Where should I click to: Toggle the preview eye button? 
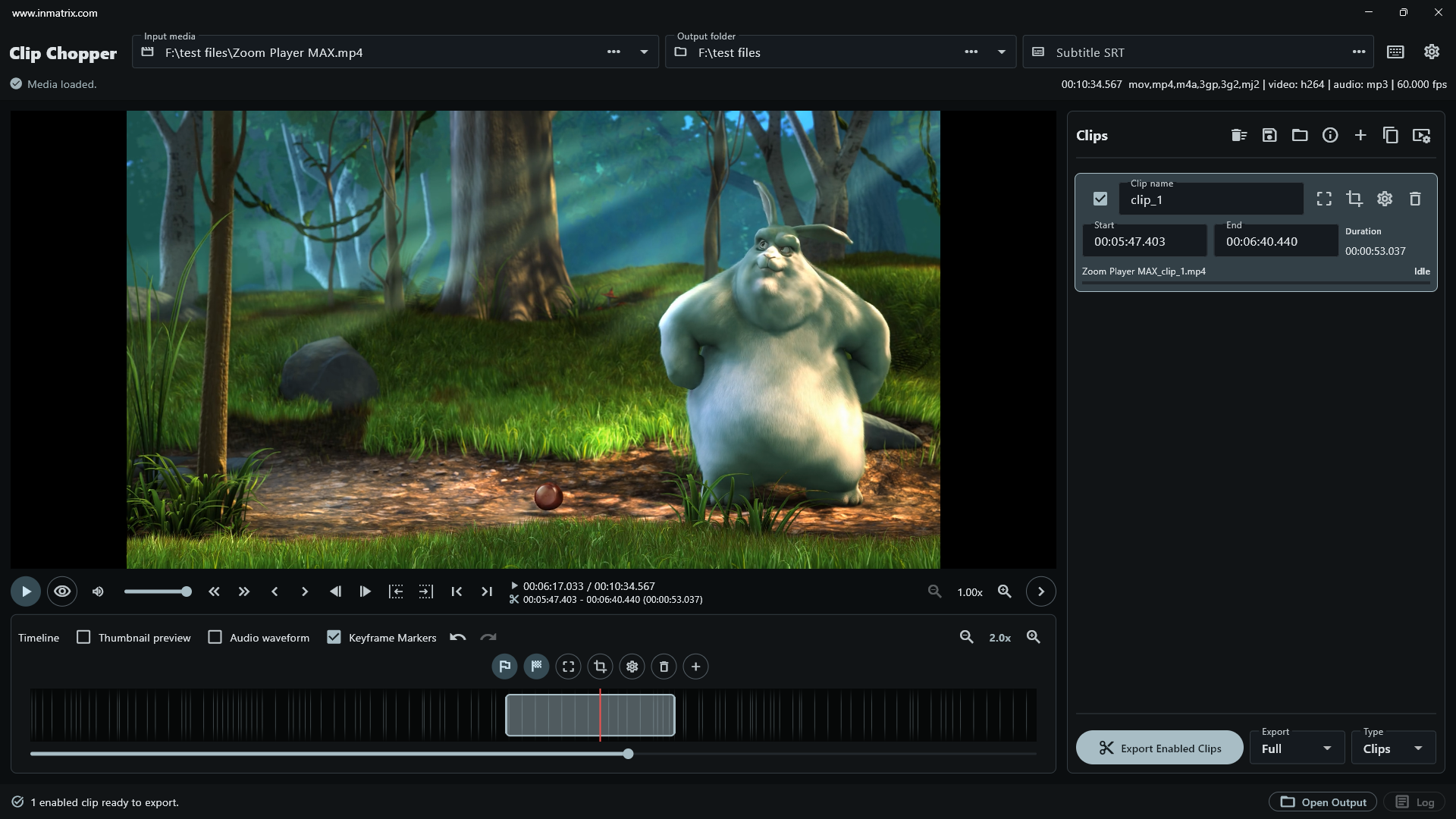62,591
